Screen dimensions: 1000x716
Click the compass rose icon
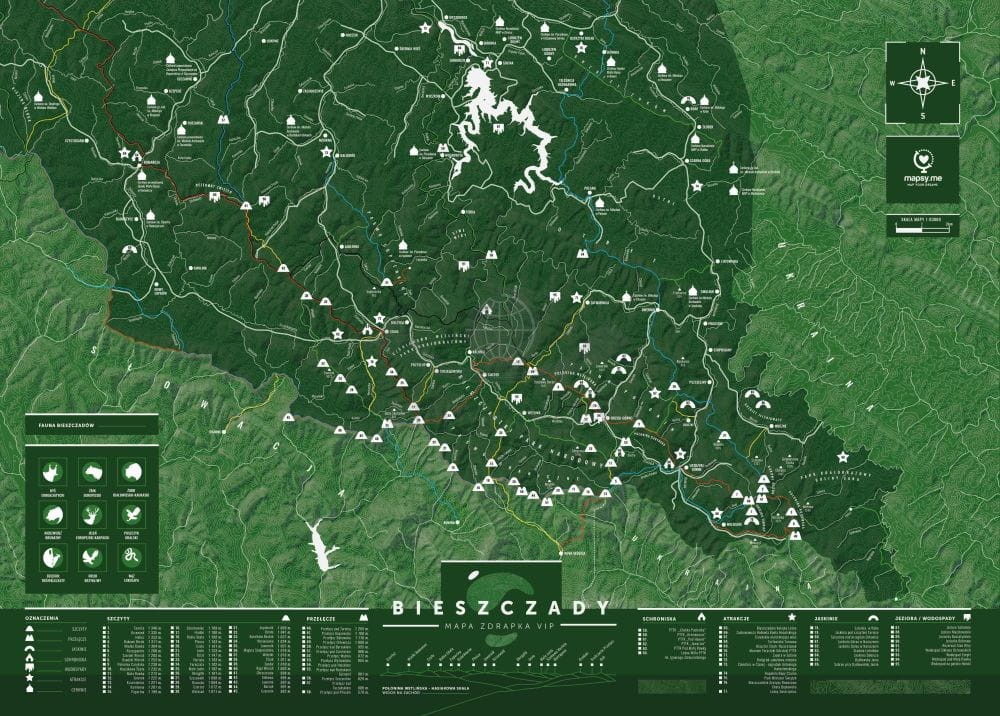(x=922, y=82)
